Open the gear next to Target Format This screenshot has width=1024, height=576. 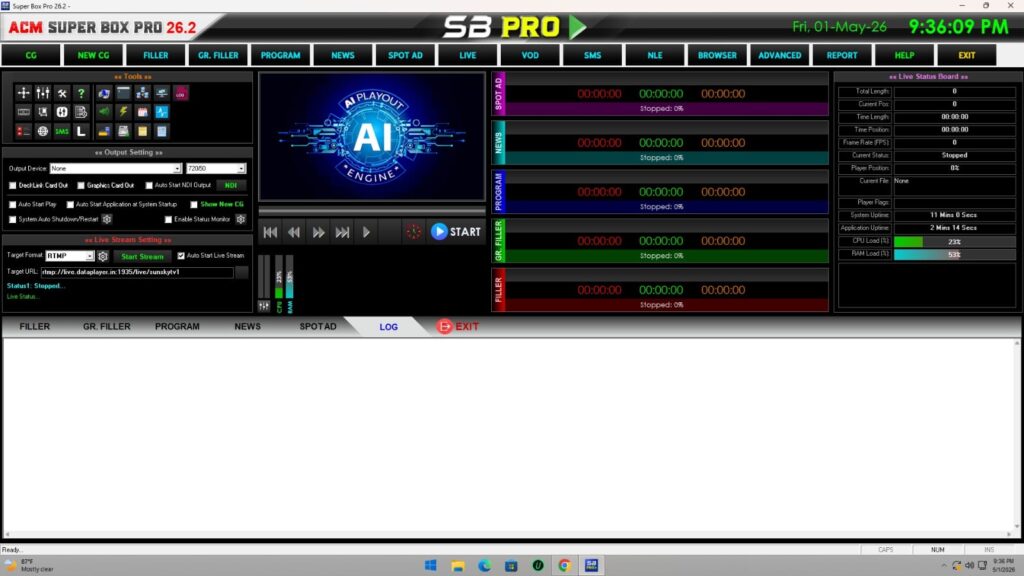tap(103, 256)
